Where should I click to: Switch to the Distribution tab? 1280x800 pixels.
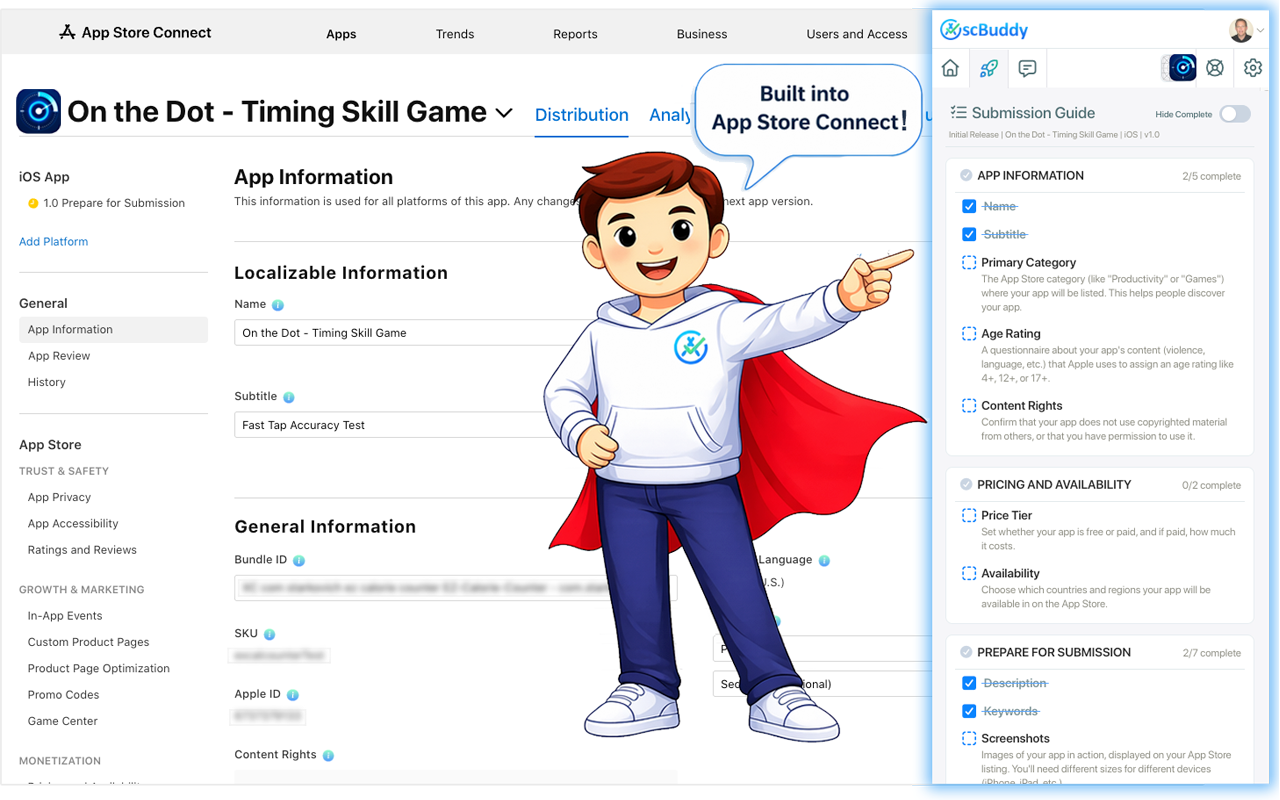point(582,115)
